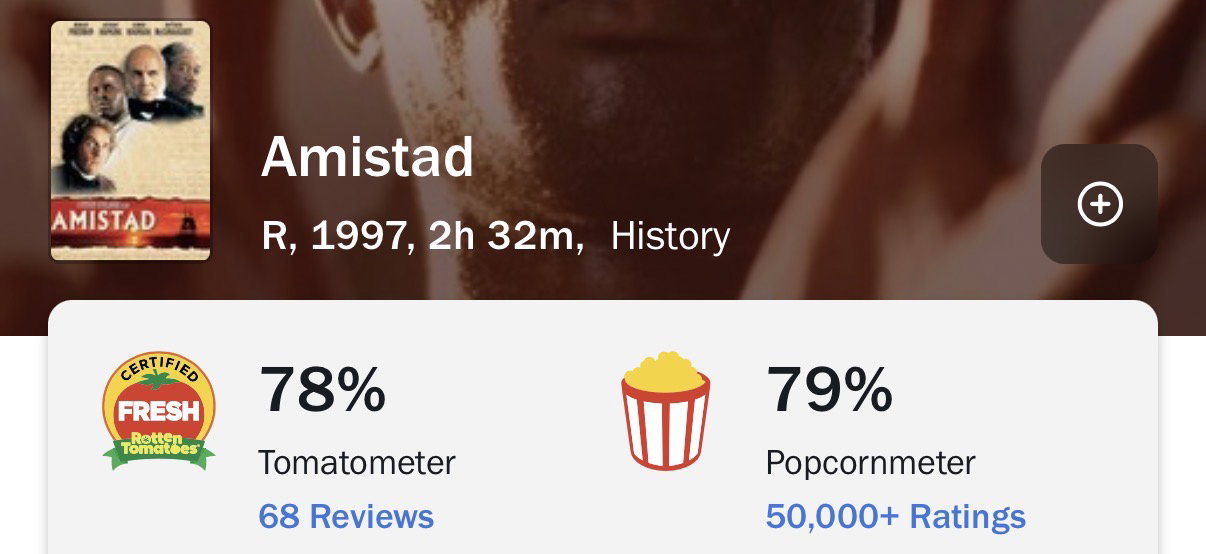Click the Rotten Tomatoes green ribbon logo
1206x554 pixels.
coord(159,449)
